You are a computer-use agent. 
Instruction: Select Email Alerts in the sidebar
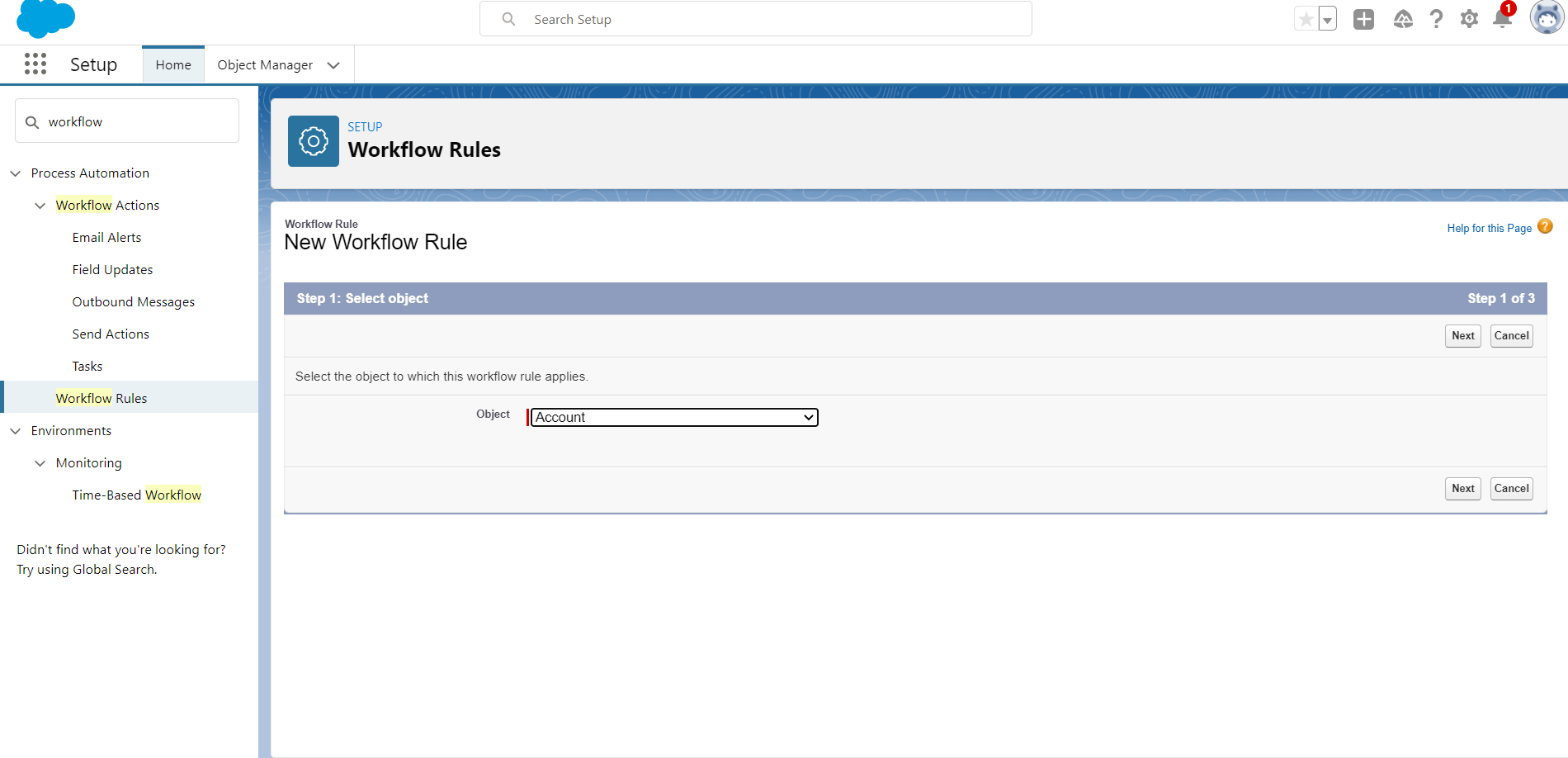point(106,238)
